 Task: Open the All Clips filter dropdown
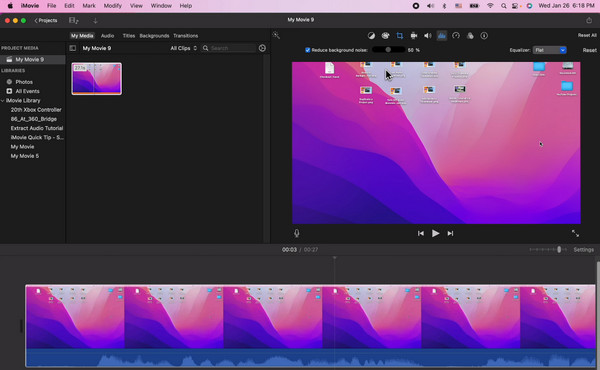(183, 48)
